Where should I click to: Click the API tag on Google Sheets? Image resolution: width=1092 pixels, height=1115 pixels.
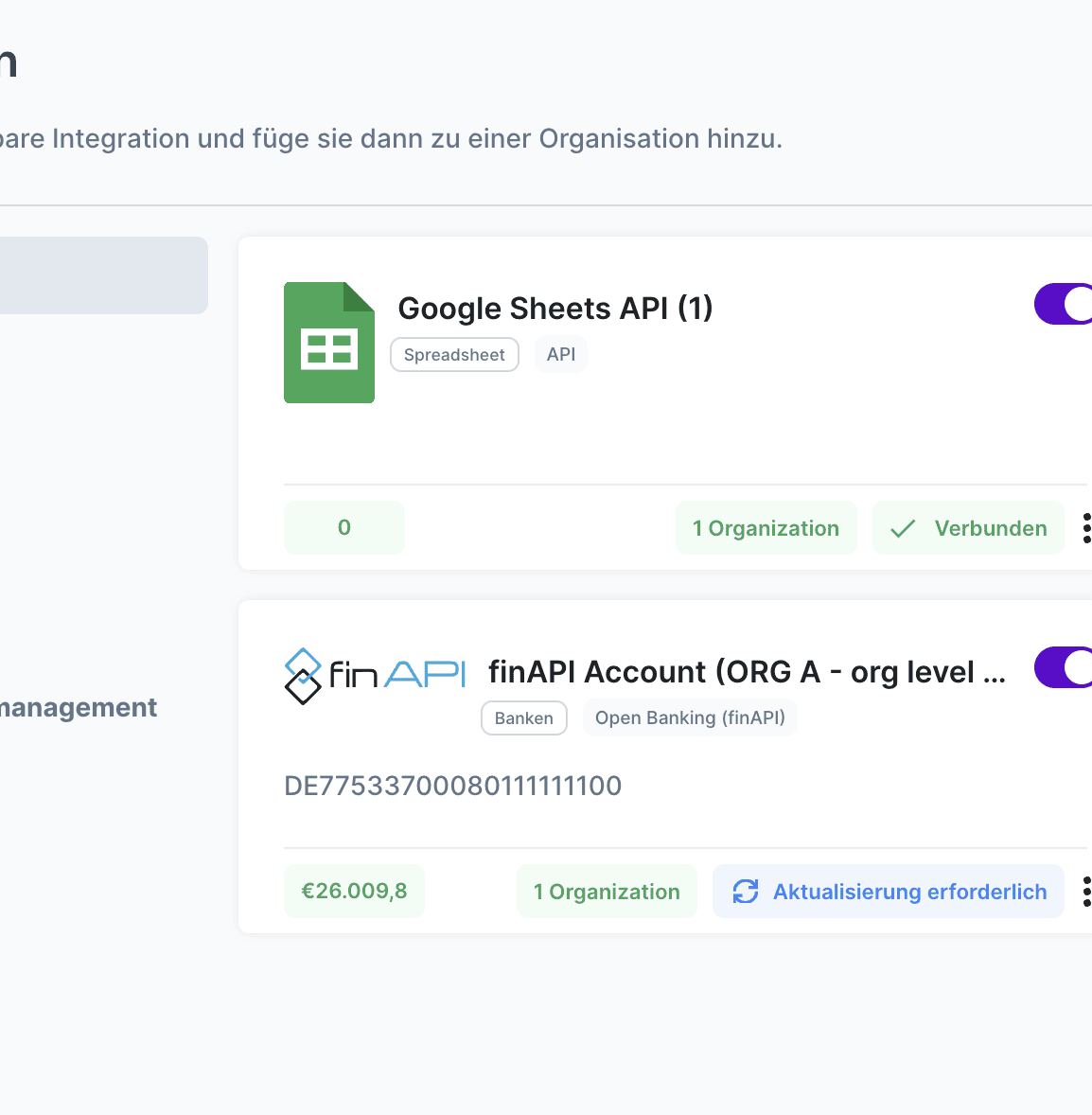[x=561, y=355]
